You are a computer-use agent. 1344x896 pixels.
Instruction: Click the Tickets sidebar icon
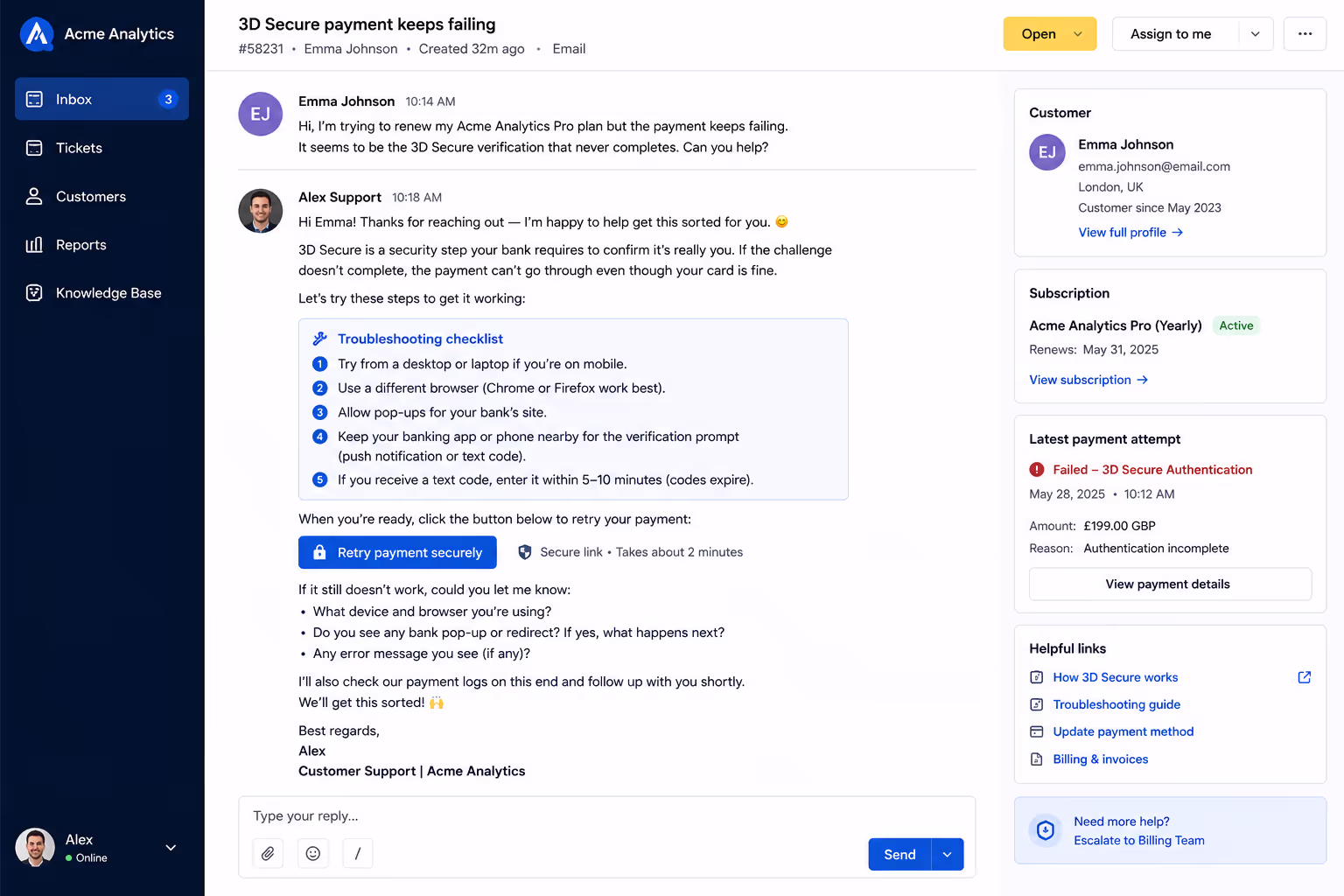(x=34, y=148)
